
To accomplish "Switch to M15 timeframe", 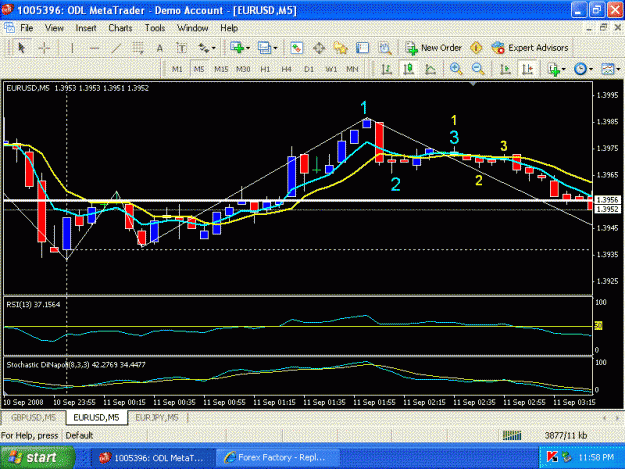I will pos(221,69).
